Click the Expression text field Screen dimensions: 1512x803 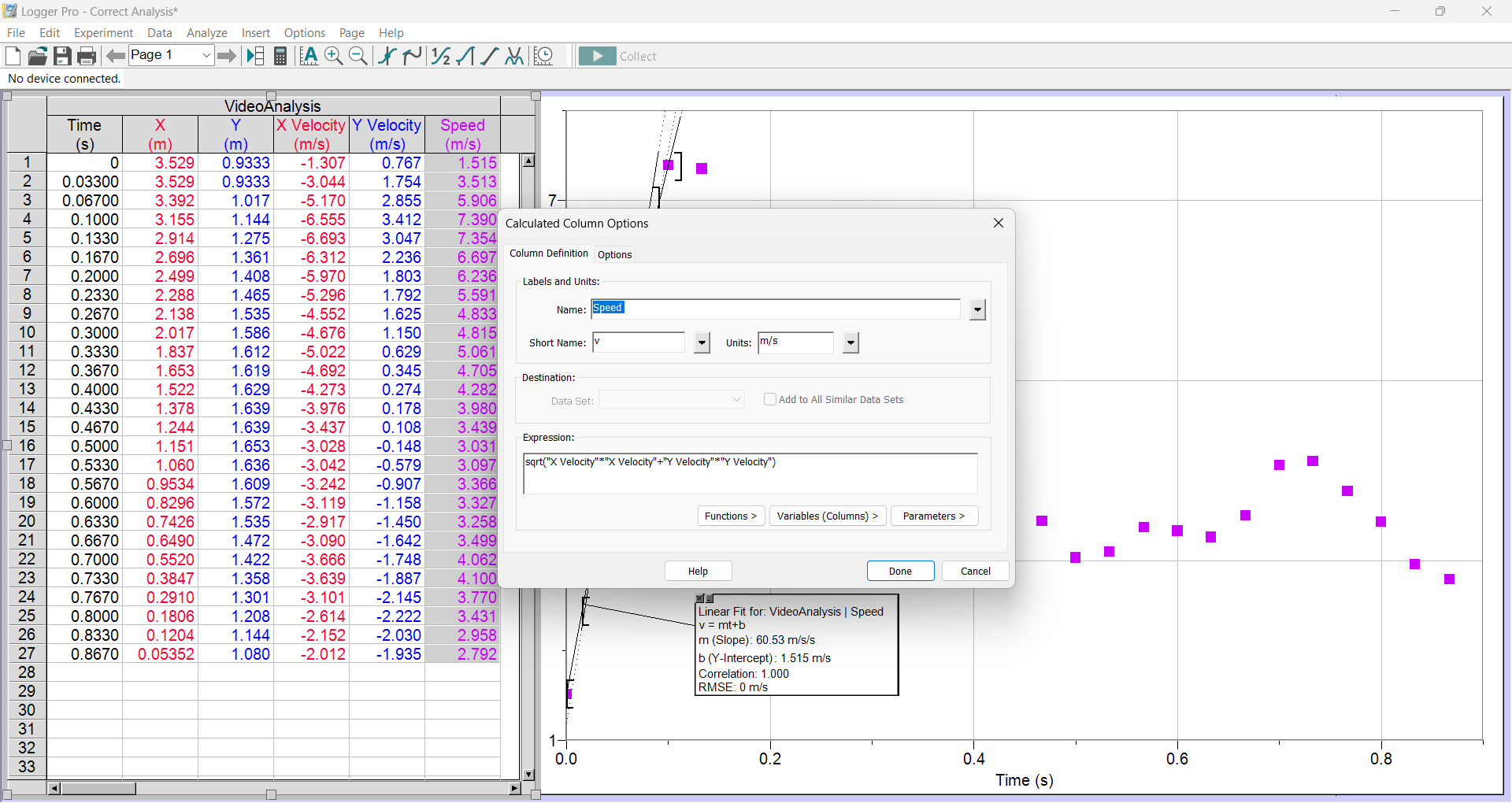click(750, 472)
